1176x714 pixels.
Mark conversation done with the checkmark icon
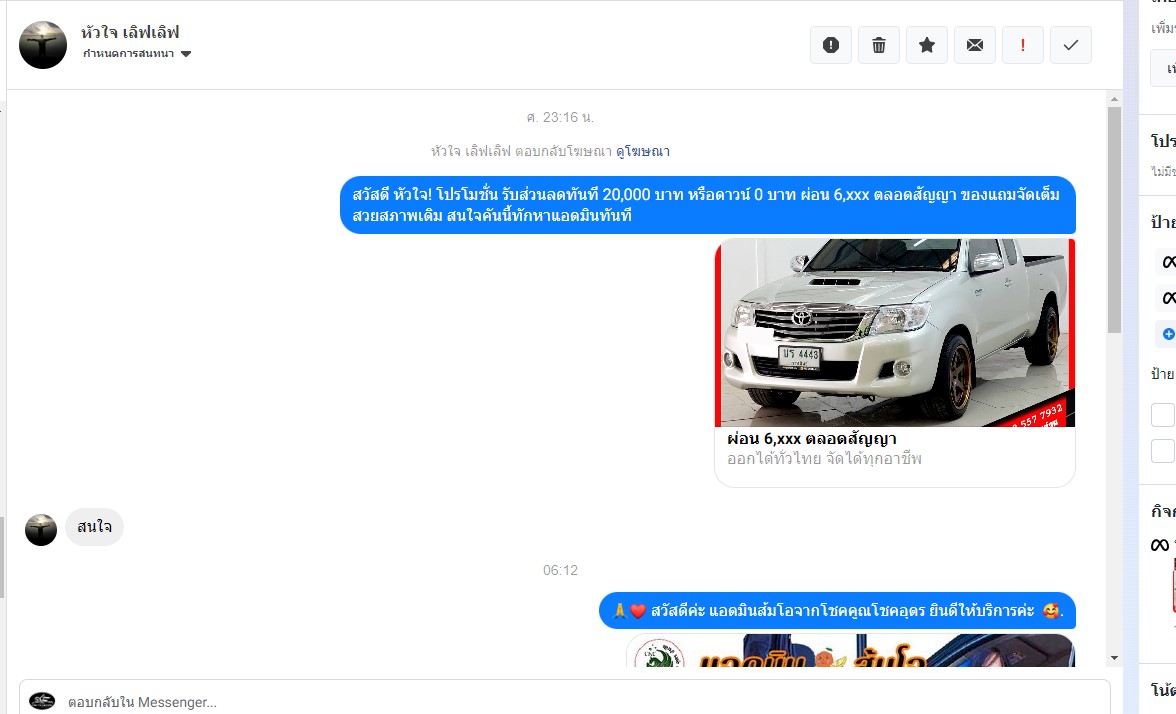pos(1070,45)
